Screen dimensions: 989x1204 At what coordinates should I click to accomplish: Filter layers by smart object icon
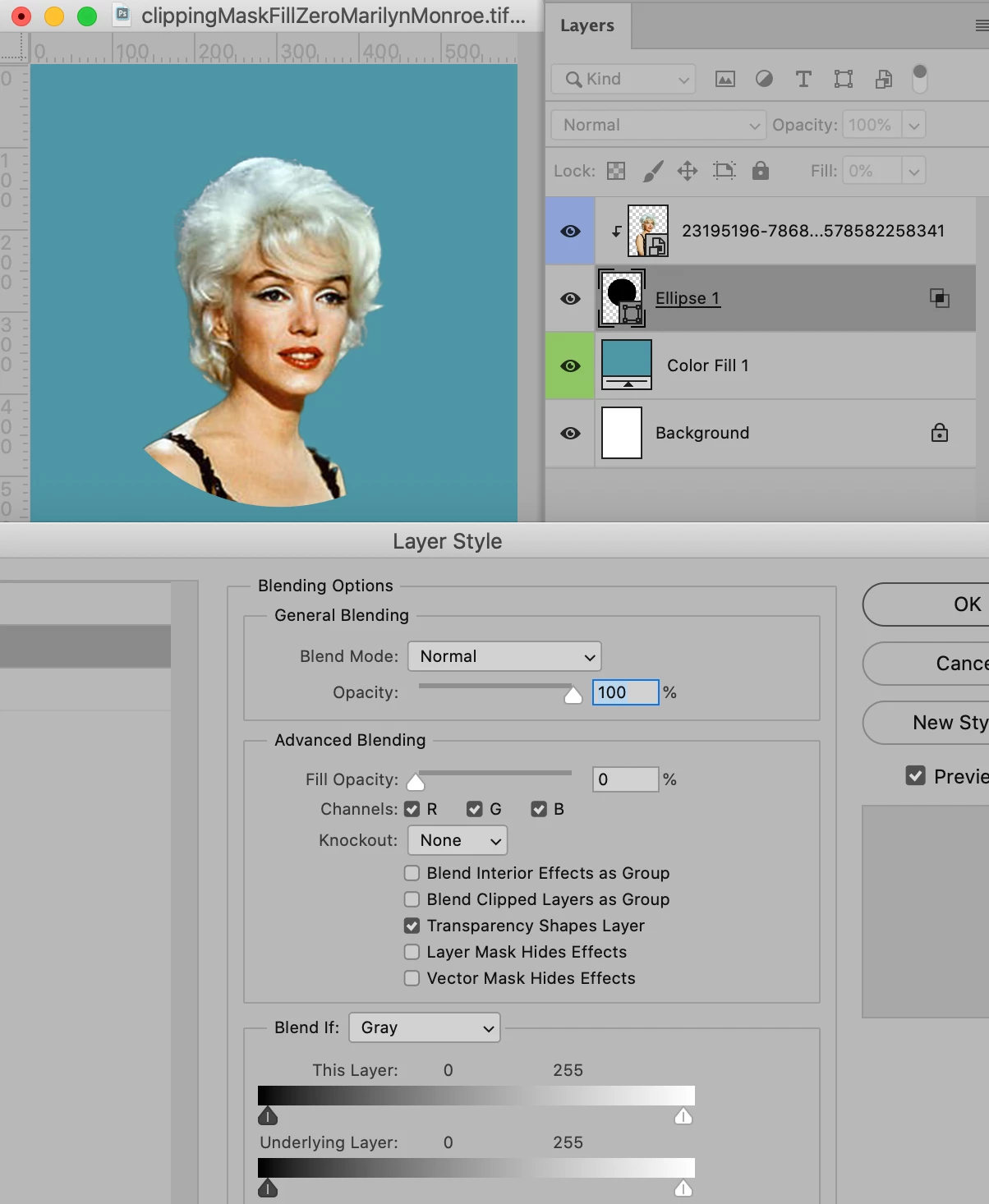[x=884, y=79]
